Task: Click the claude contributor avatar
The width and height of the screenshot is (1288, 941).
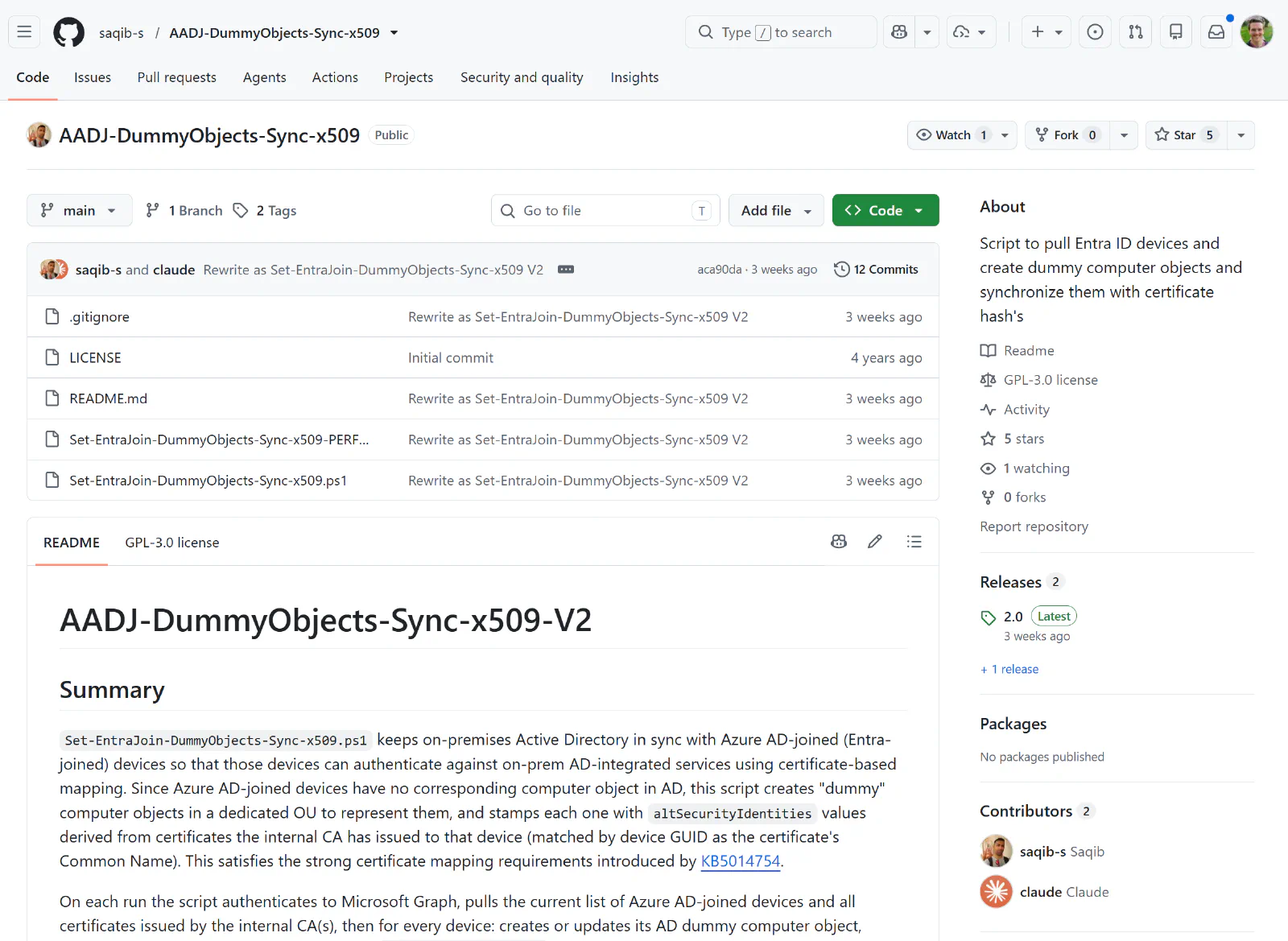Action: 996,891
